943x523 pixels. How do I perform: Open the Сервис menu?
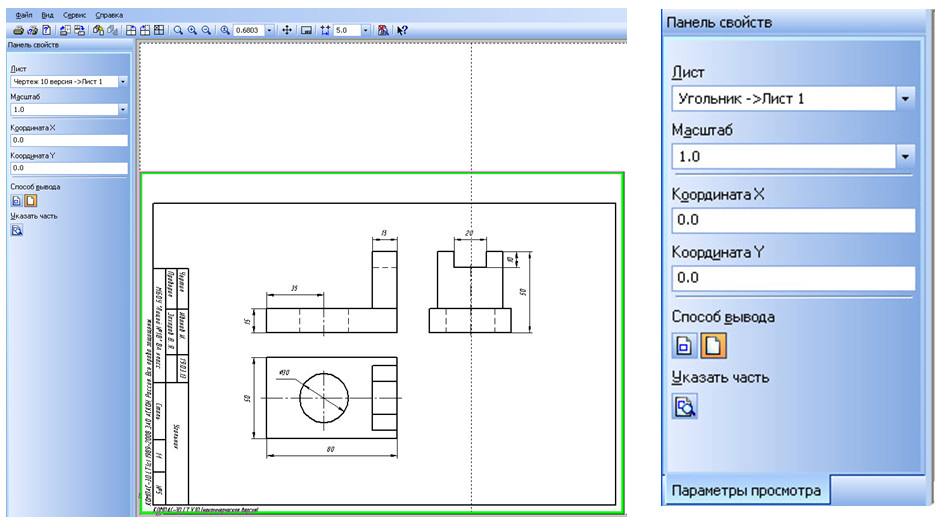[x=75, y=15]
